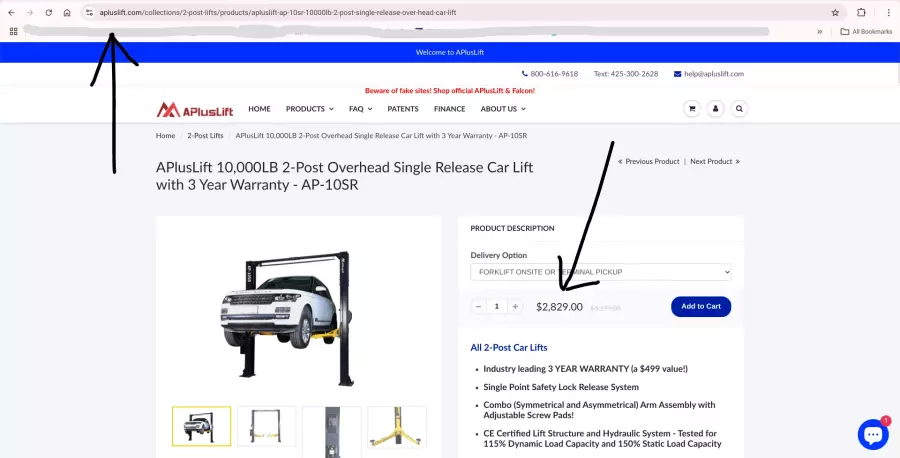Click All 2-Post Car Lifts link
The height and width of the screenshot is (458, 900).
coord(509,347)
